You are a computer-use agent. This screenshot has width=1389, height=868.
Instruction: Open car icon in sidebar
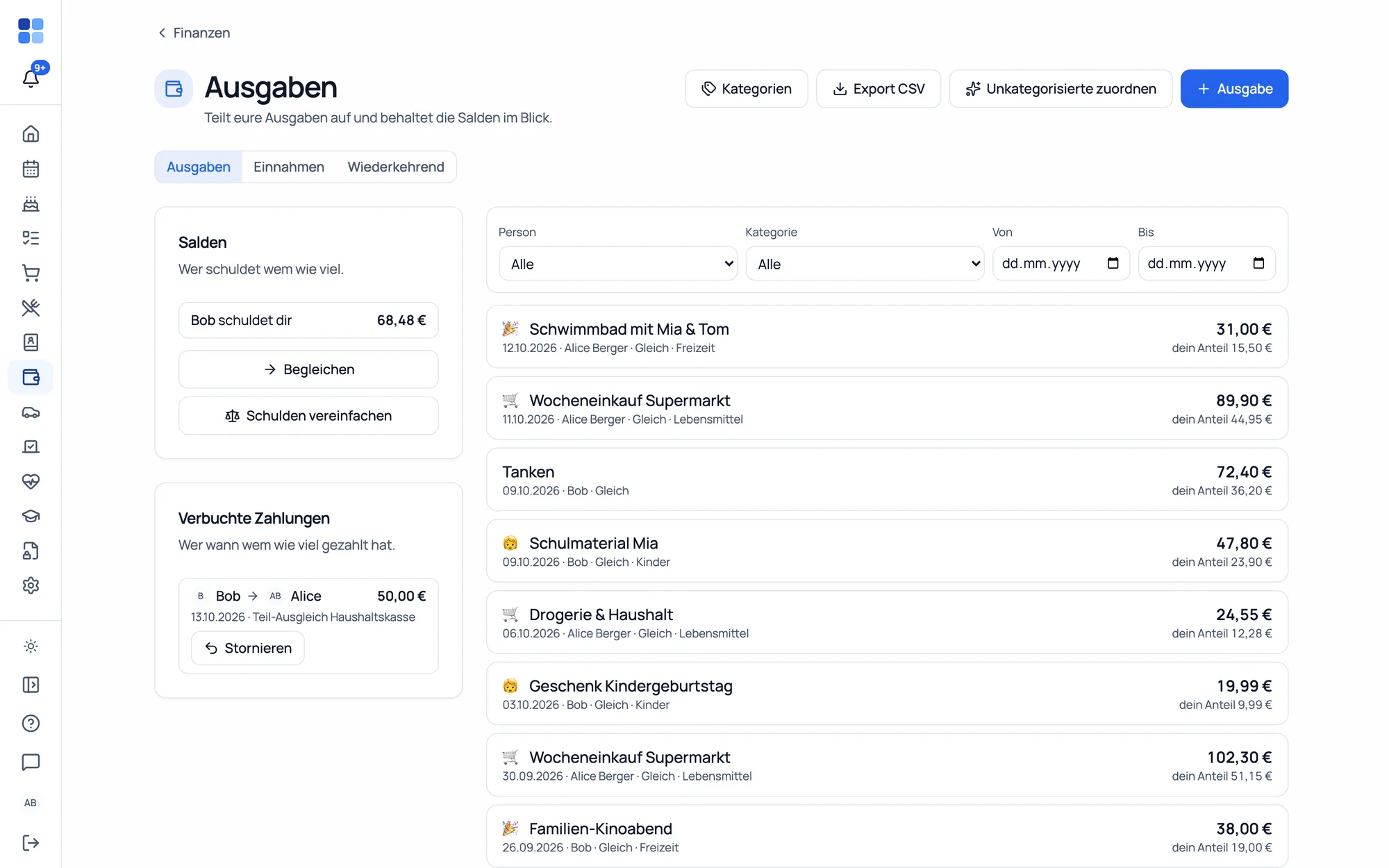click(31, 412)
